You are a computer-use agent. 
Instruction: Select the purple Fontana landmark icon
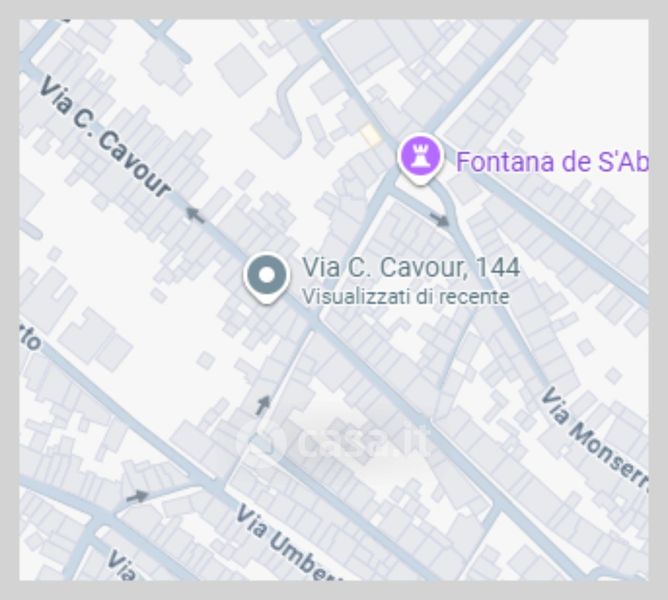pyautogui.click(x=420, y=159)
